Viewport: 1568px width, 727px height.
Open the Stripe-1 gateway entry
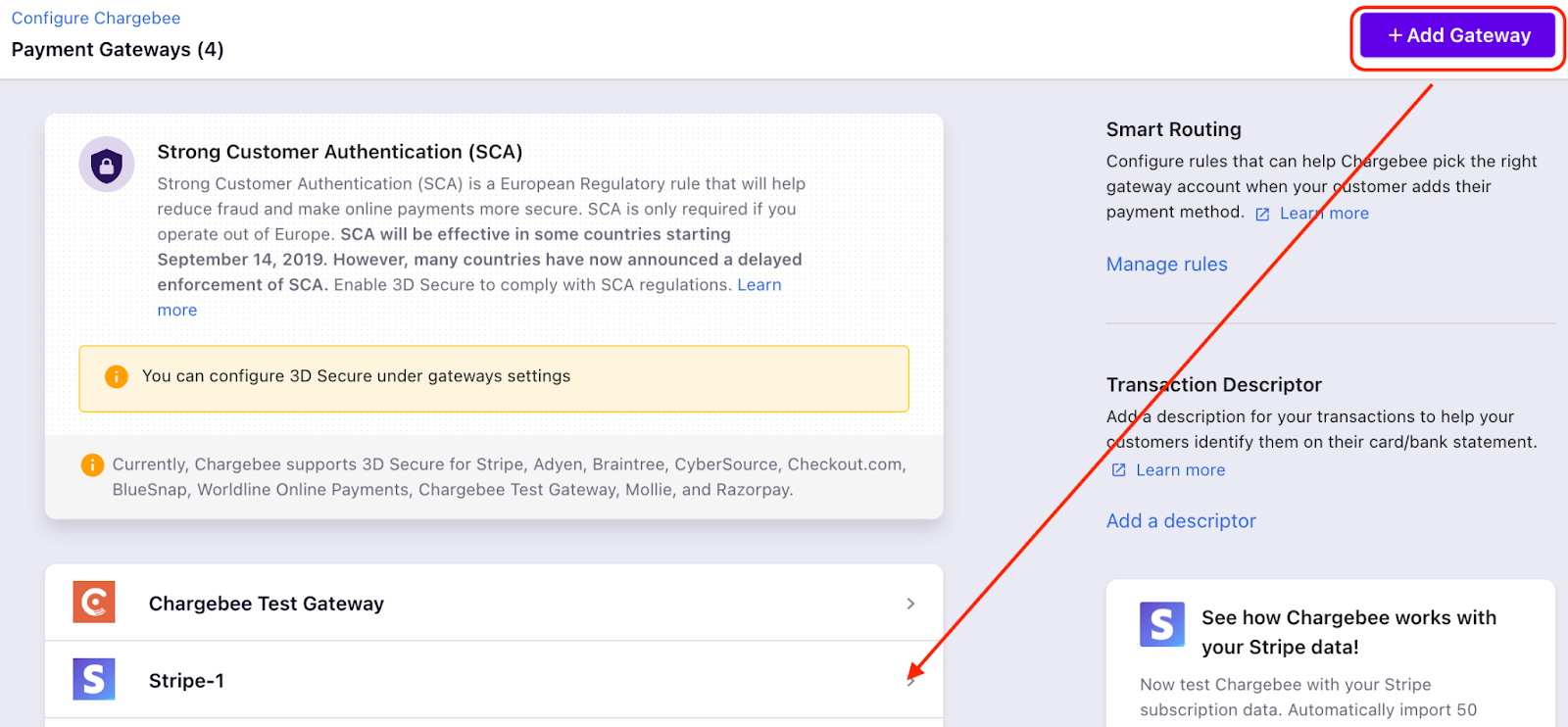[x=187, y=681]
